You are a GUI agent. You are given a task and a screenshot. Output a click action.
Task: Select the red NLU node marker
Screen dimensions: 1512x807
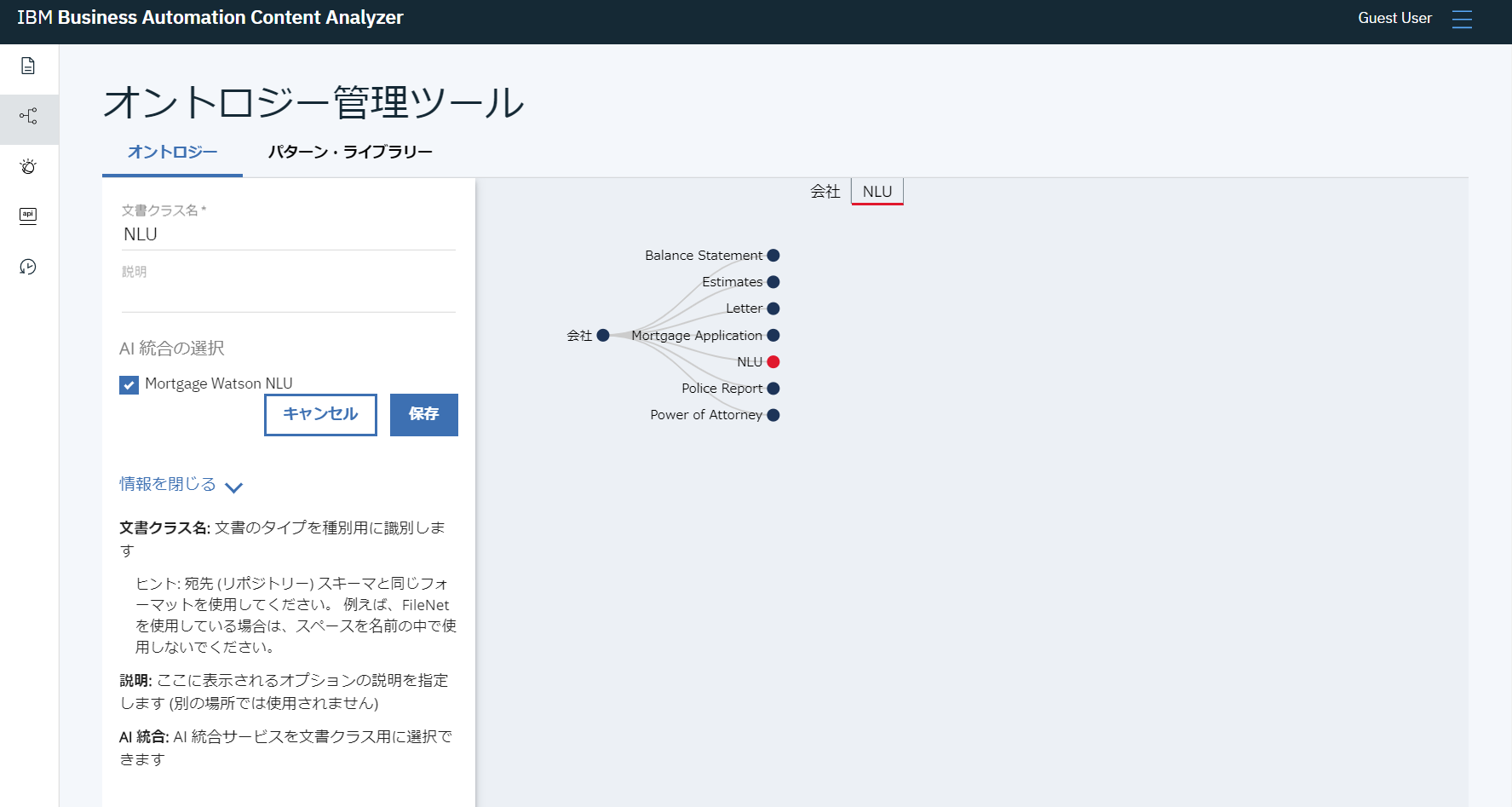772,361
